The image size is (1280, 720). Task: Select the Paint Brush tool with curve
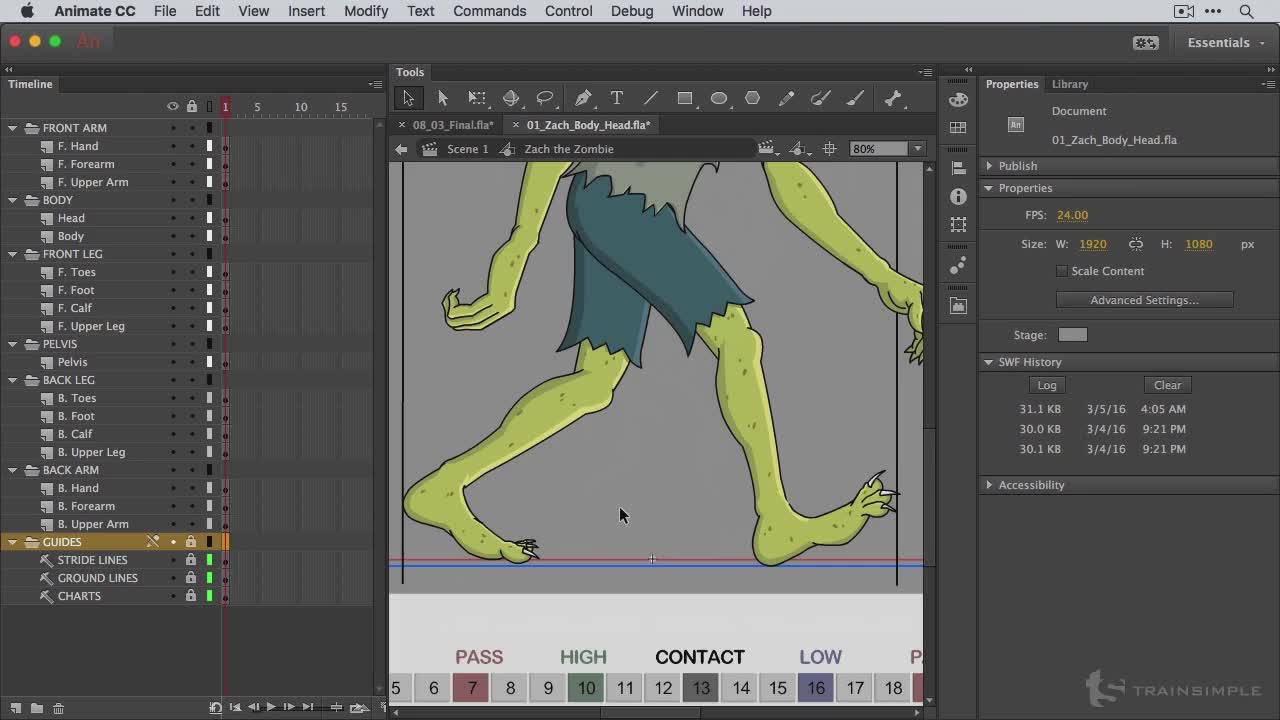tap(821, 98)
